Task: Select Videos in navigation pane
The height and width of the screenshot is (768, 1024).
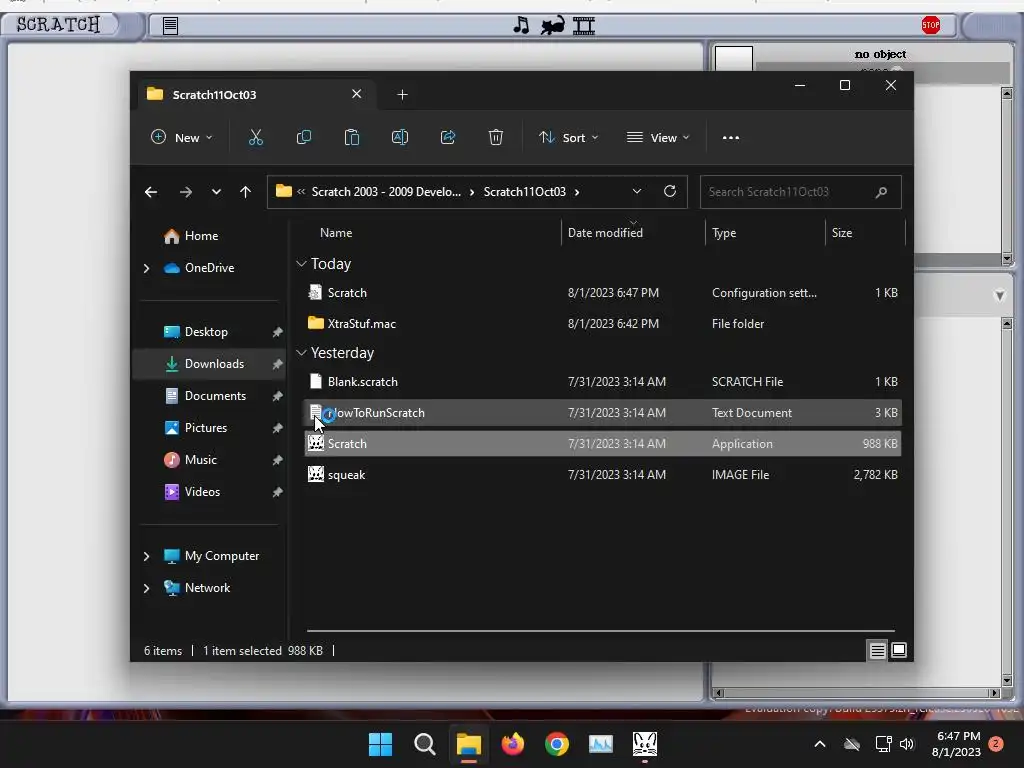Action: click(209, 492)
